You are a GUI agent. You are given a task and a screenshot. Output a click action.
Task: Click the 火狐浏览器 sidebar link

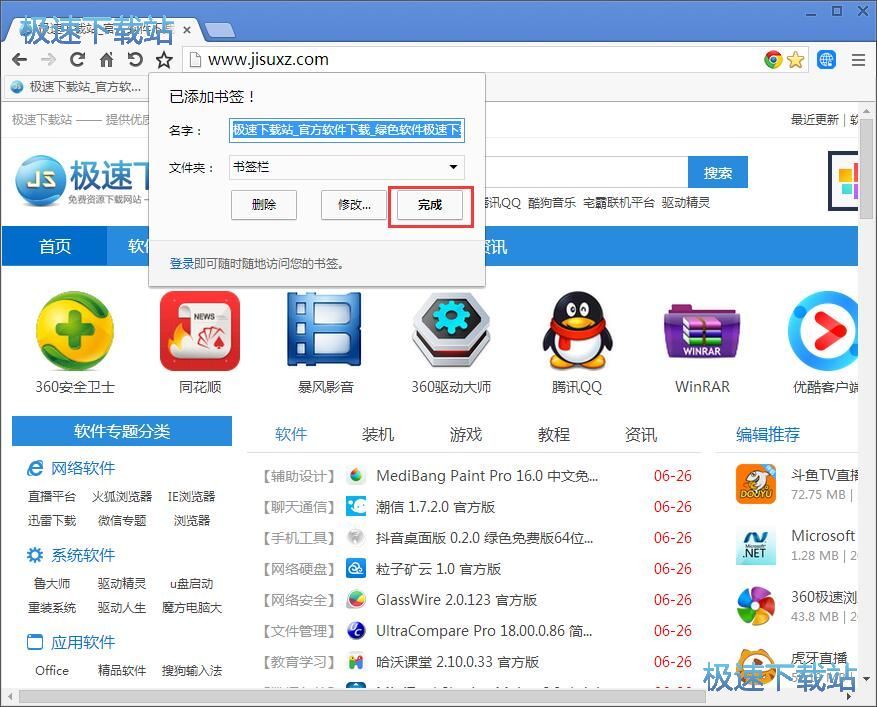click(122, 497)
